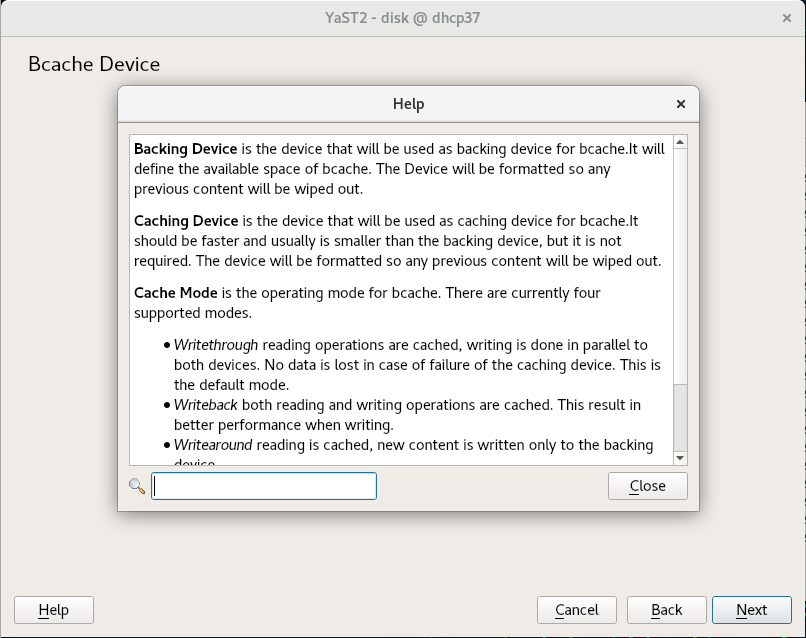
Task: Click the help text scrollbar up arrow
Action: coord(680,142)
